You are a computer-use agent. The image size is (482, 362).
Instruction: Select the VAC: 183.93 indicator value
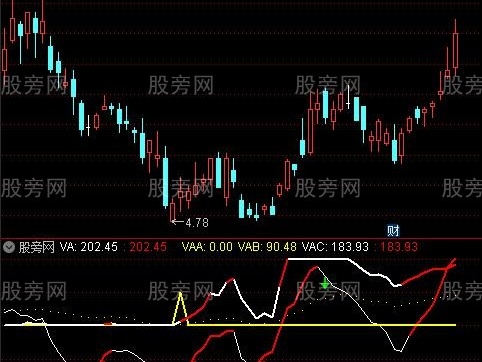tap(335, 247)
